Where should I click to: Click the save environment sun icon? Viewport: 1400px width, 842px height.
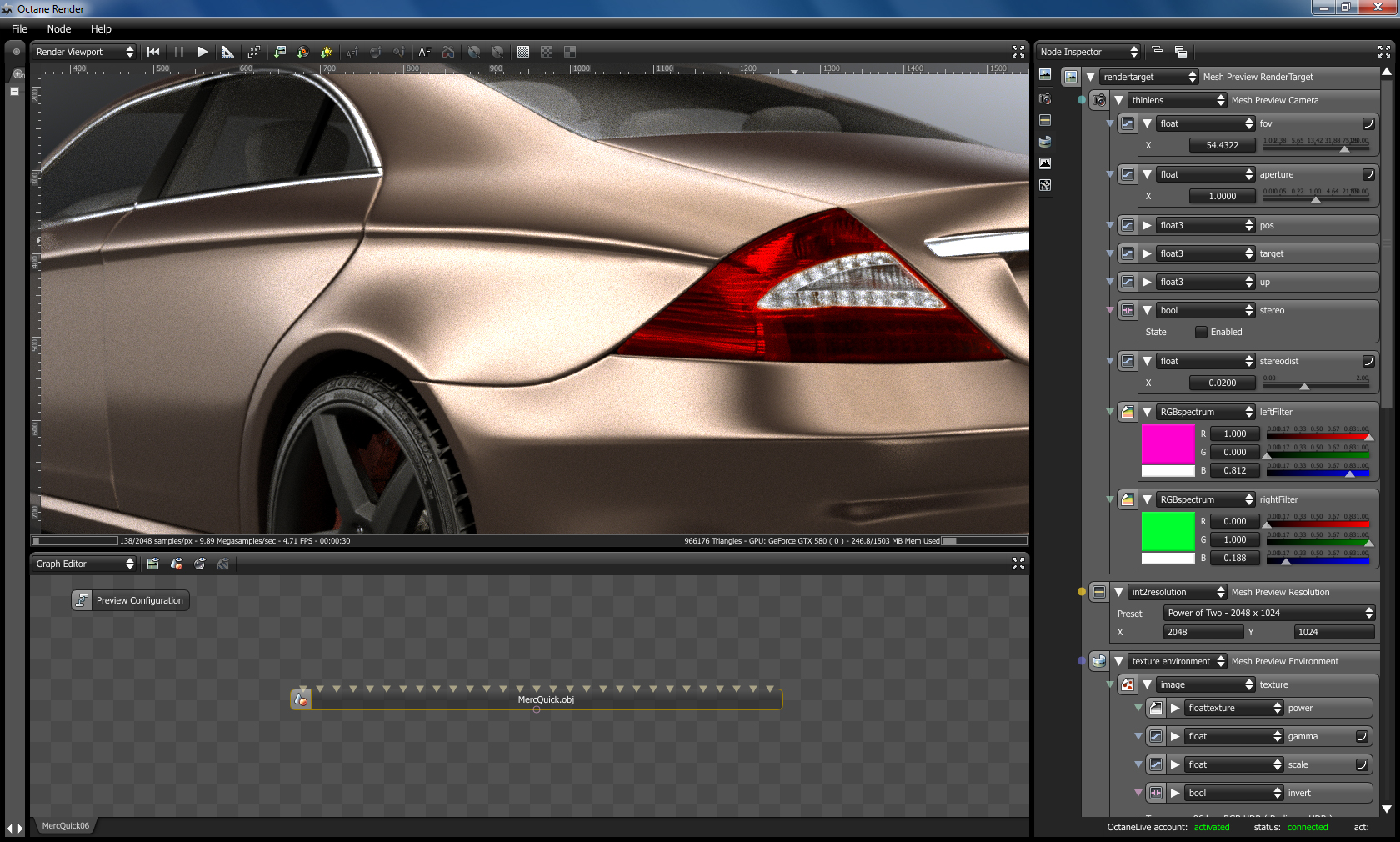(327, 52)
